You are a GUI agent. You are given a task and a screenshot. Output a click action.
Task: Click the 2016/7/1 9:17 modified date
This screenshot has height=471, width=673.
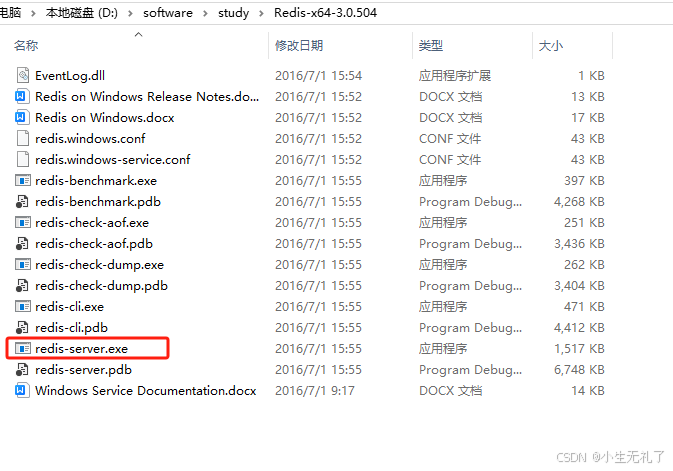(315, 391)
